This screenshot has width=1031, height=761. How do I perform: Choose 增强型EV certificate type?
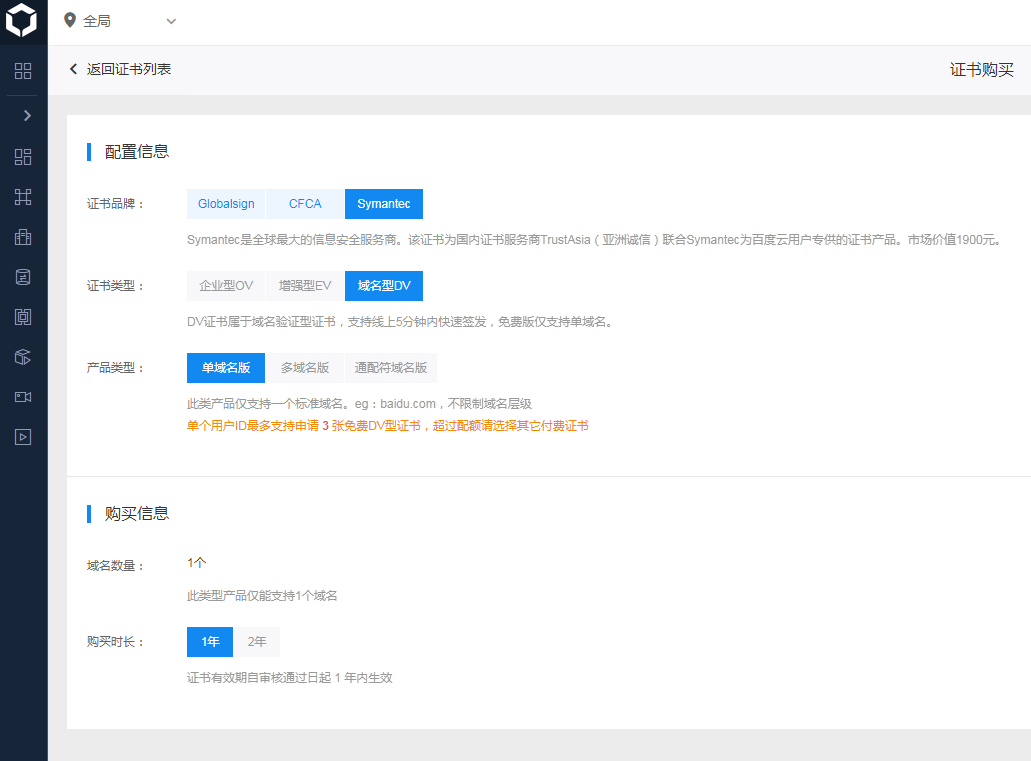point(305,286)
